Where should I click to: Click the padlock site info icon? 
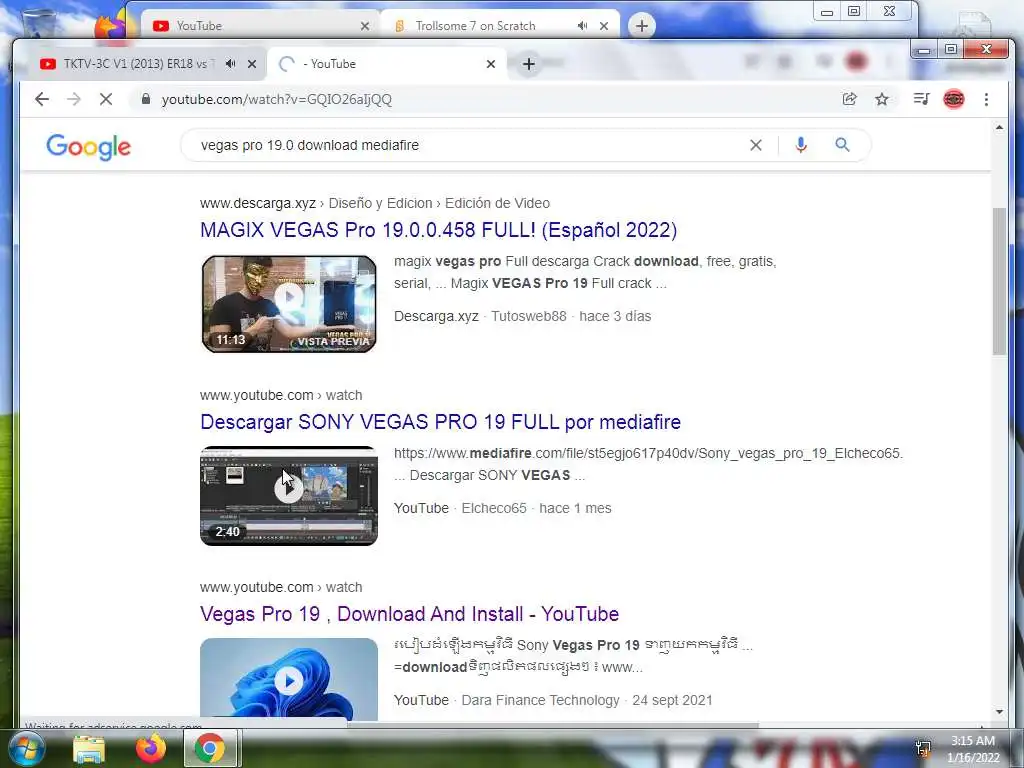[146, 99]
